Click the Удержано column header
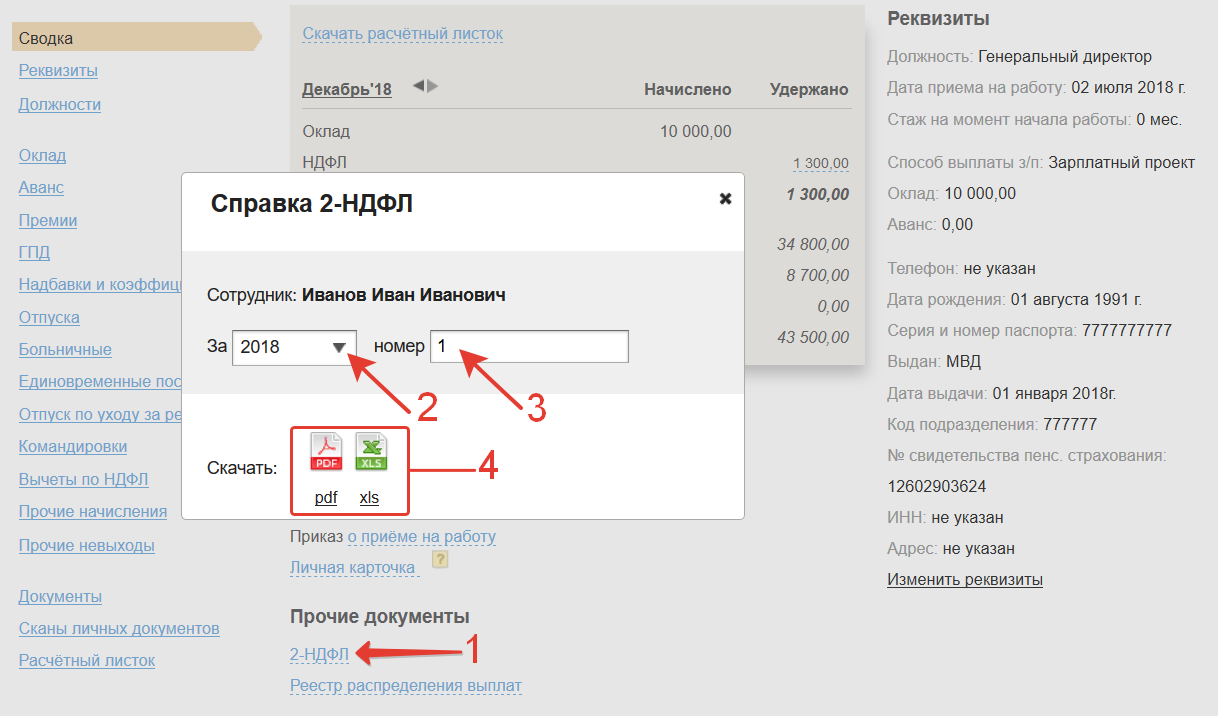 click(x=810, y=89)
